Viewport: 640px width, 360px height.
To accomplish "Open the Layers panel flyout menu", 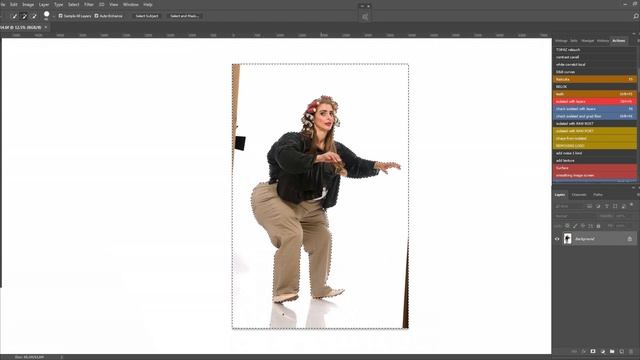I will (x=638, y=195).
